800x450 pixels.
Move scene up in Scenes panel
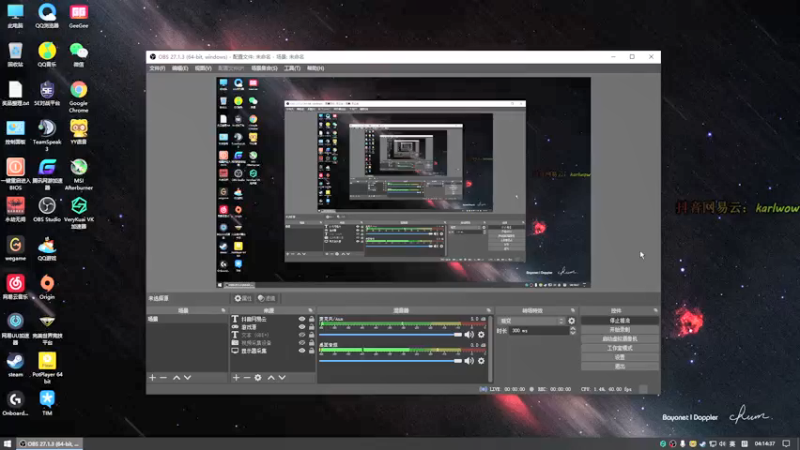tap(176, 378)
